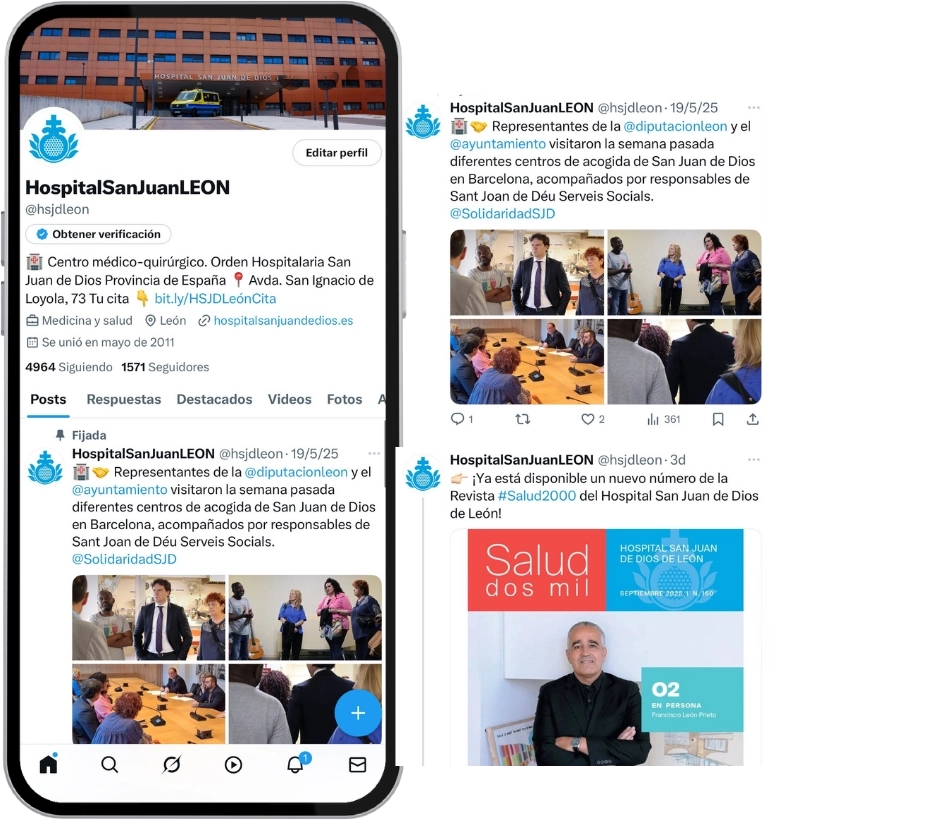Open the Salud dos mil magazine cover image
The image size is (927, 820).
click(605, 647)
